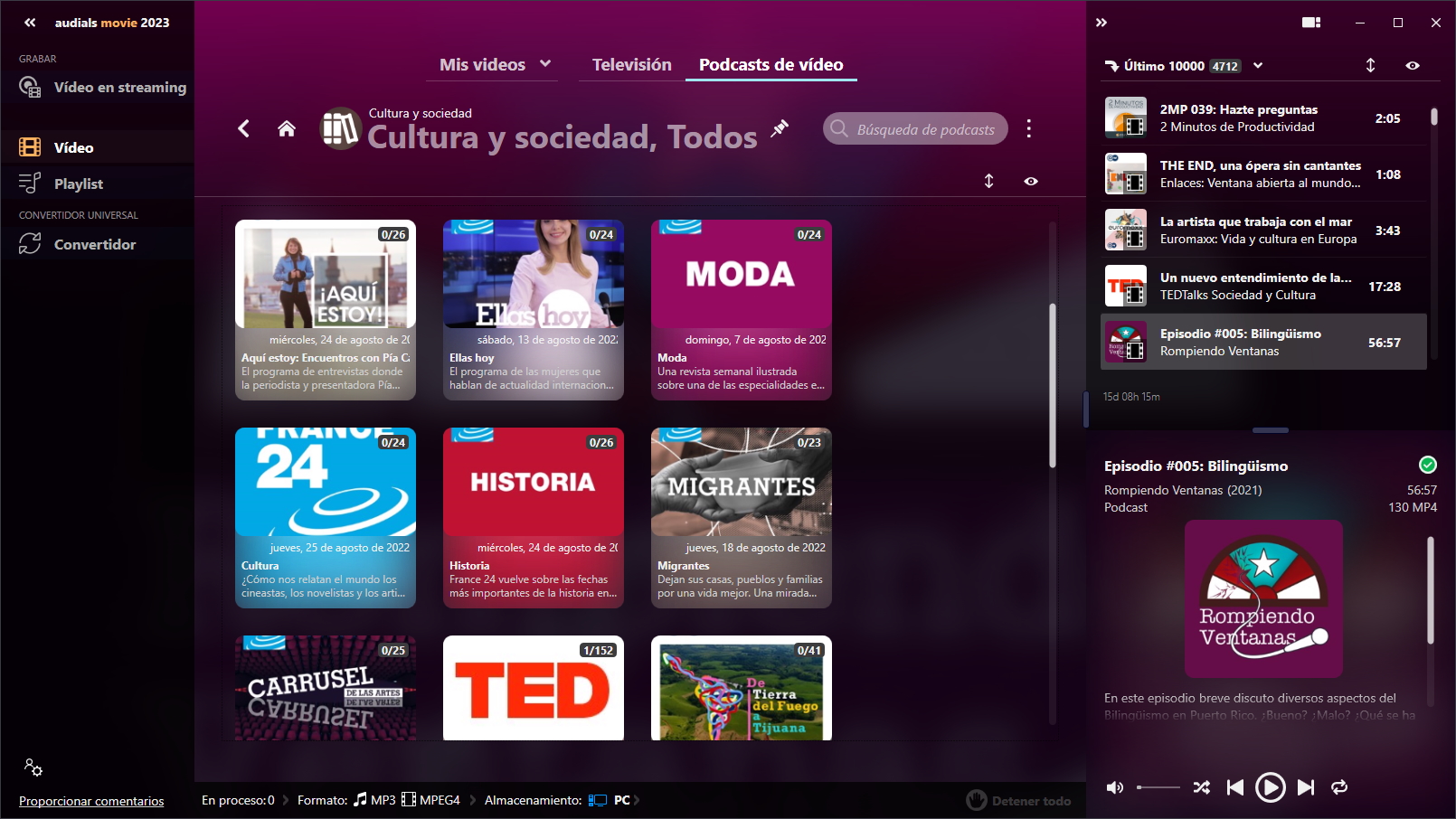Open the Migrantes podcast card
This screenshot has width=1456, height=819.
pyautogui.click(x=742, y=518)
